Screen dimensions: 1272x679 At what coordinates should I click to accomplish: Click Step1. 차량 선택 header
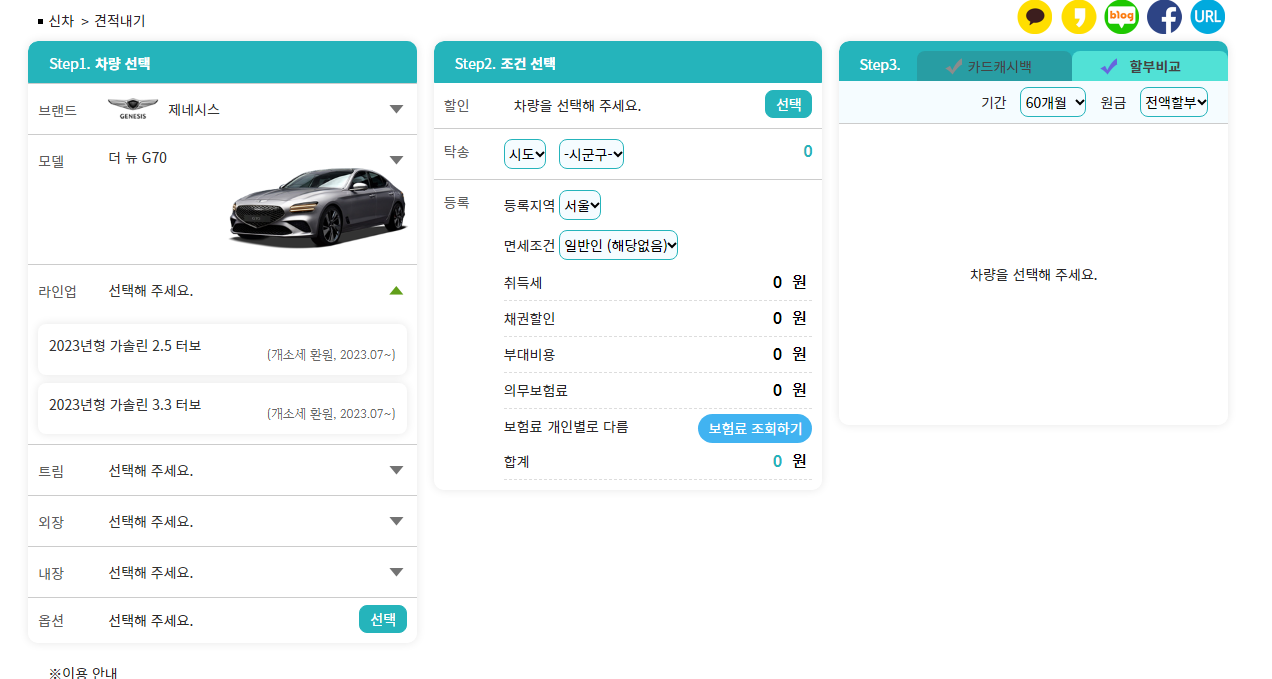point(222,63)
